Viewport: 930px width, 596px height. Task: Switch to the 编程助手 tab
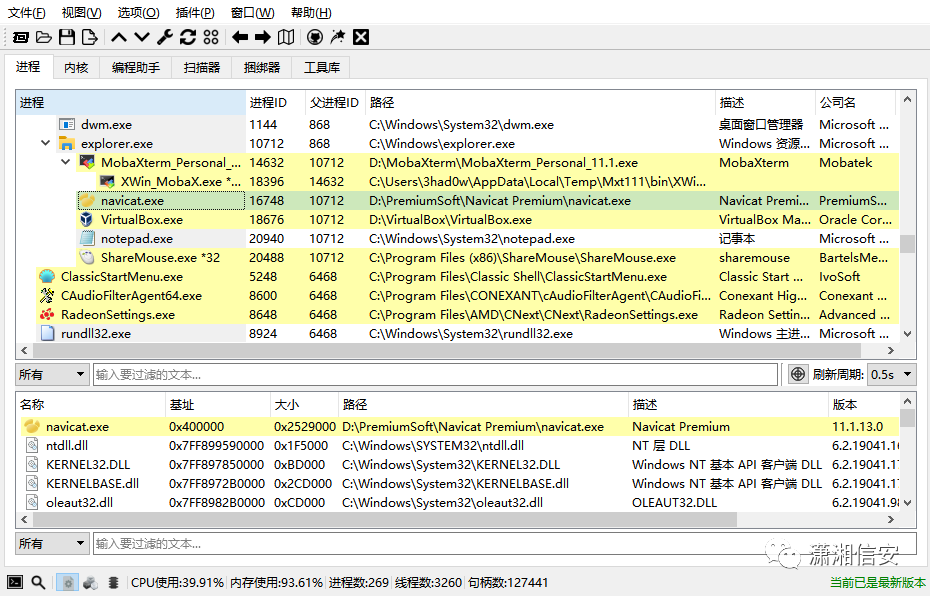(136, 68)
